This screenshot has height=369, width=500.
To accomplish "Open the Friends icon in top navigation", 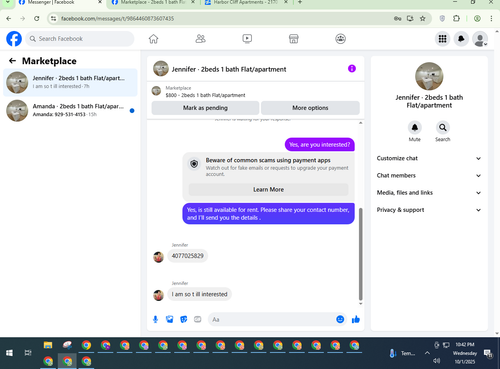I will click(200, 39).
